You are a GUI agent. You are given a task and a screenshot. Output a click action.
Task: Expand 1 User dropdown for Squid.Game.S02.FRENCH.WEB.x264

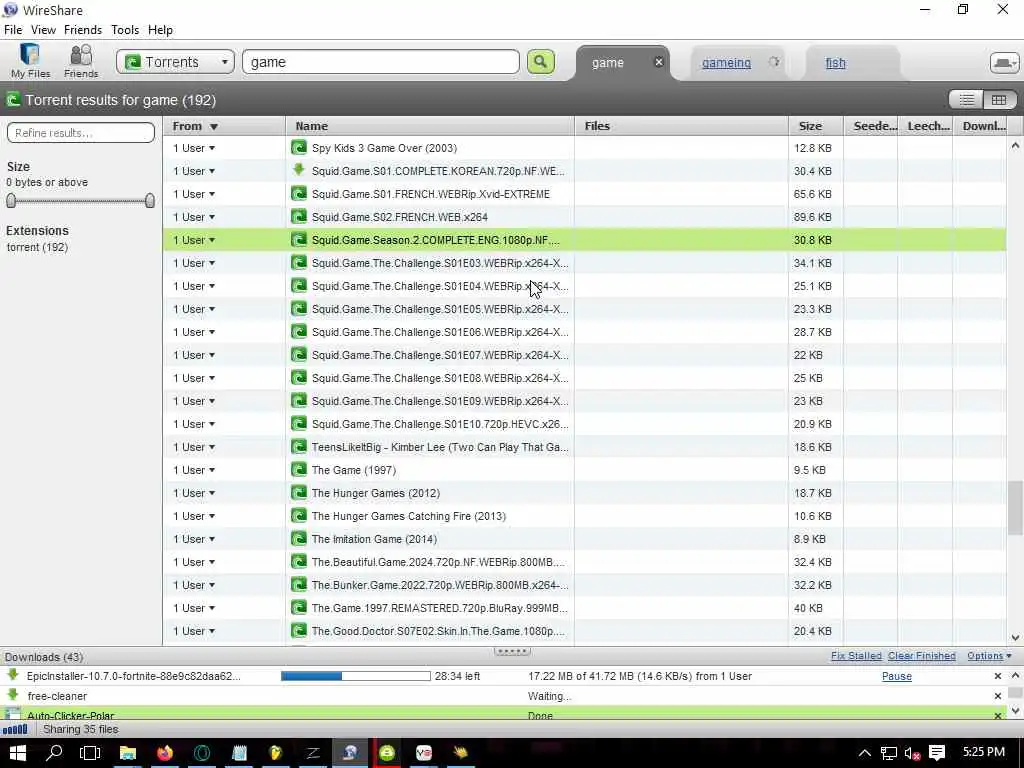click(212, 217)
